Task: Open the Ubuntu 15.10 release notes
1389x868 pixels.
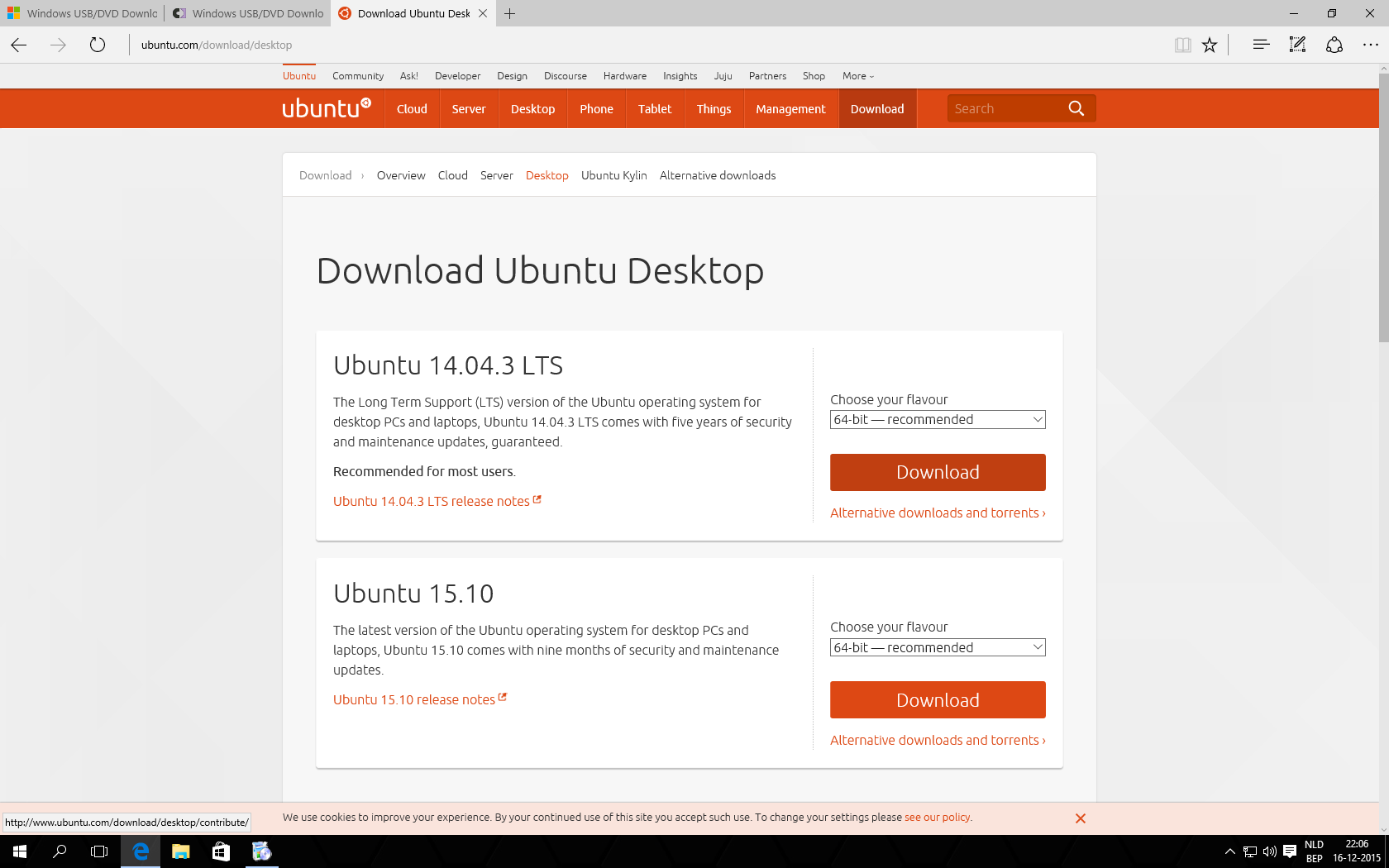Action: (413, 699)
